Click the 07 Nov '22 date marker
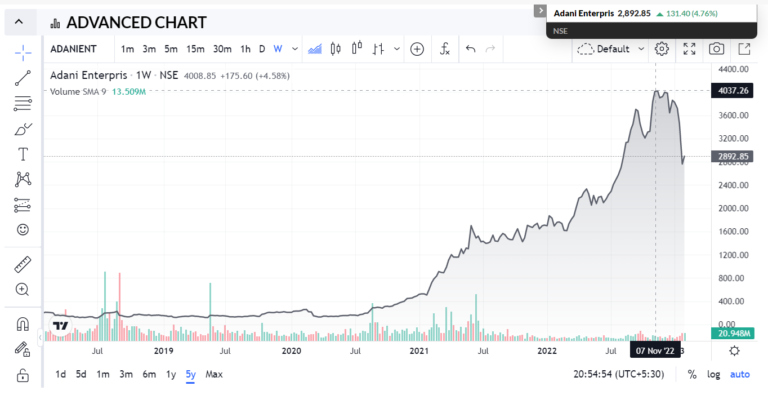Screen dimensions: 768x395 click(x=655, y=351)
